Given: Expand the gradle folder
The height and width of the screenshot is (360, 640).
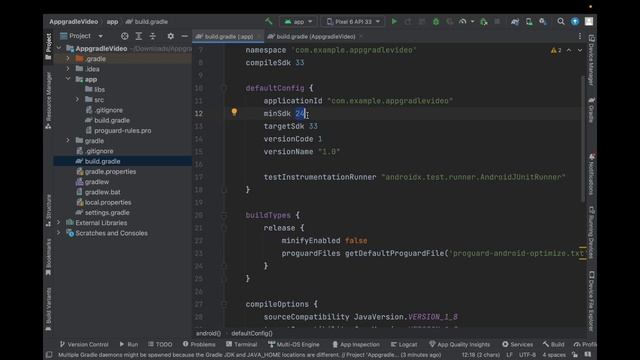Looking at the screenshot, I should (68, 140).
